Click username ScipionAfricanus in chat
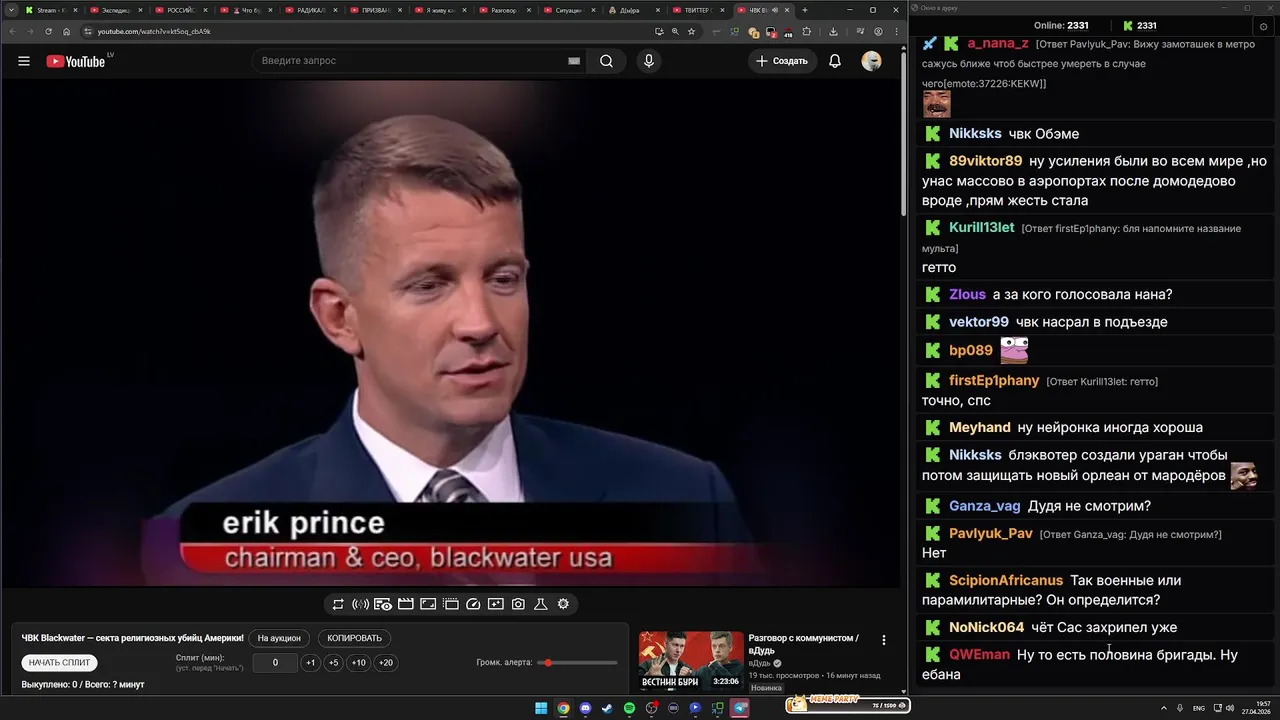Screen dimensions: 1280x720 (1006, 580)
